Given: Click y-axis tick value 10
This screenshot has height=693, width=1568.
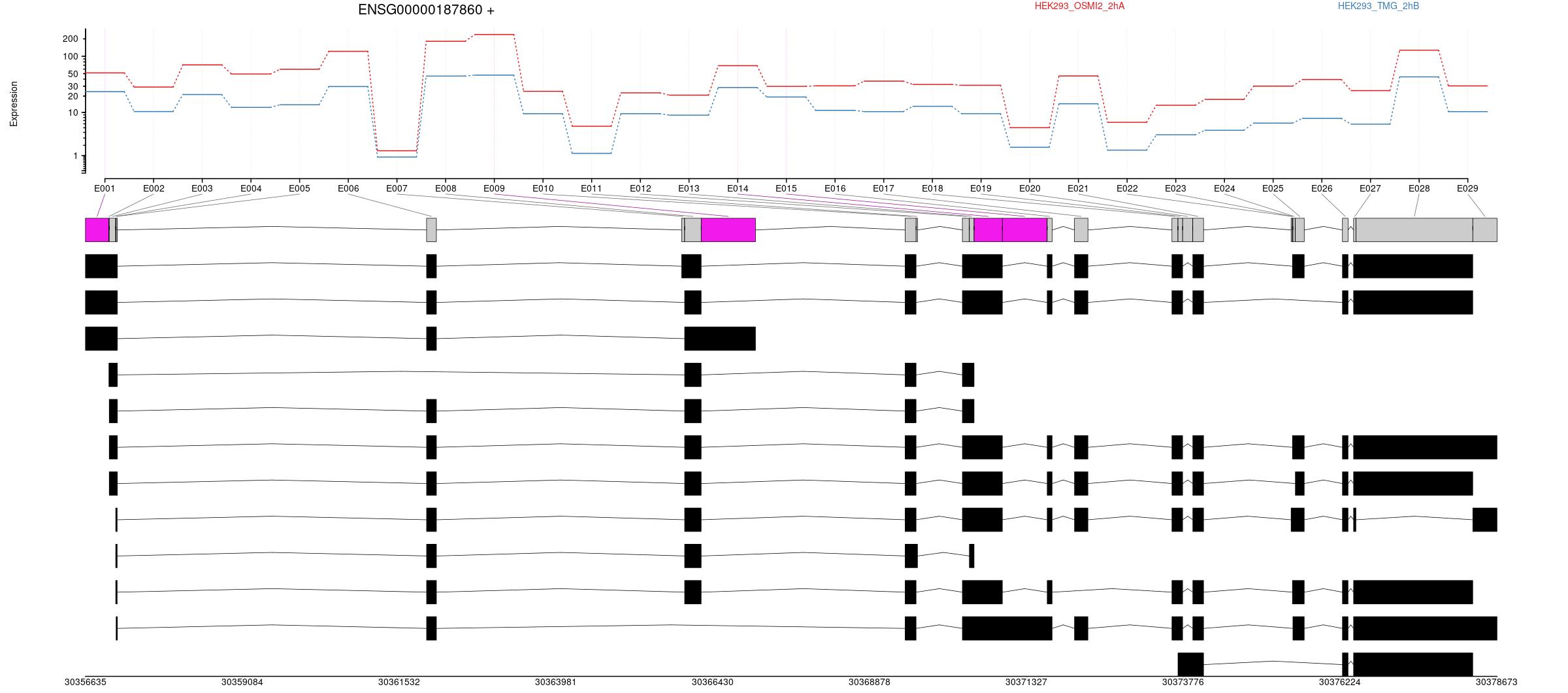Looking at the screenshot, I should (73, 113).
